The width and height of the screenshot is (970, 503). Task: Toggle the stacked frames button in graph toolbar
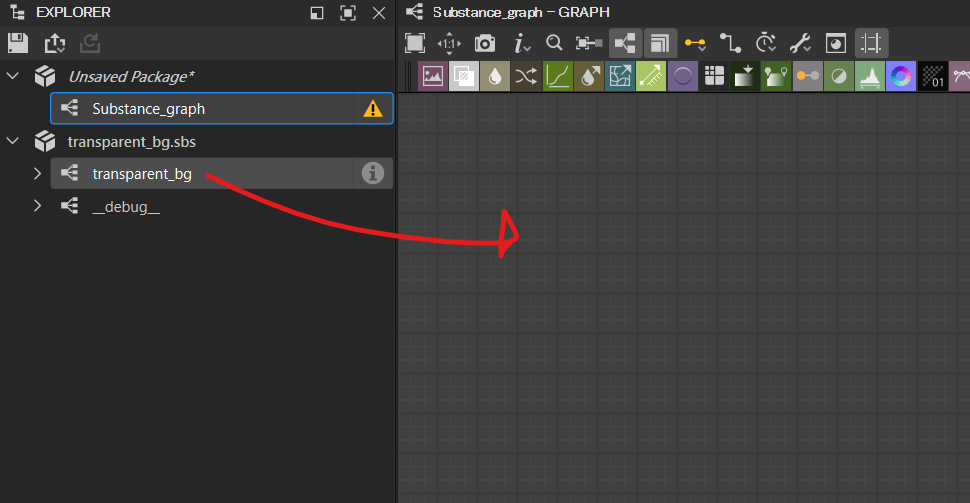pos(659,43)
